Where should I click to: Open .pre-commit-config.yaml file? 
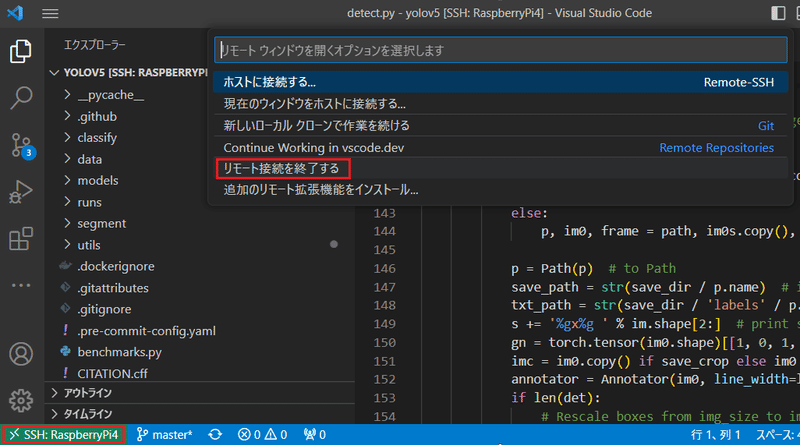tap(146, 331)
